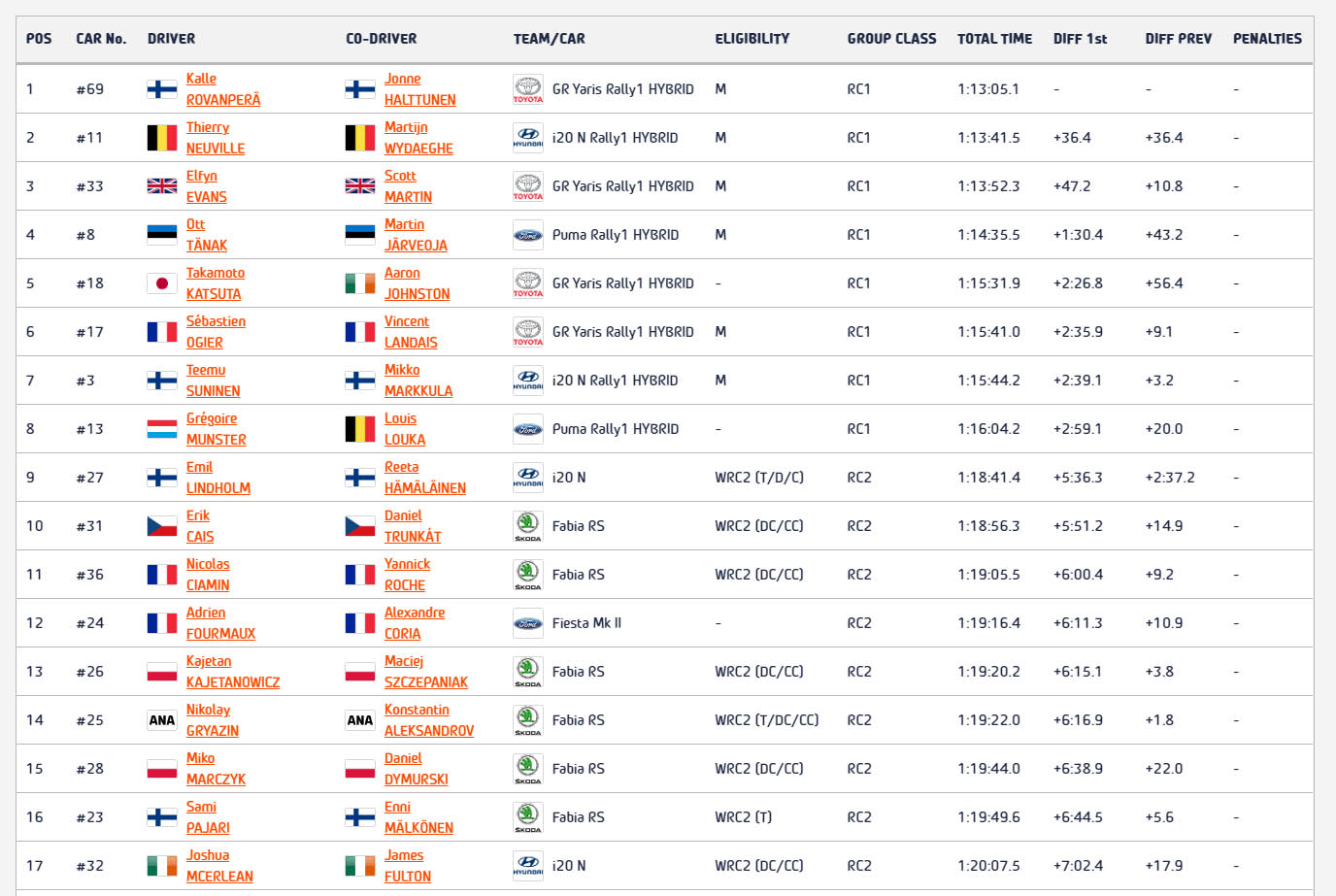Click the ELIGIBILITY column header
The height and width of the screenshot is (896, 1336).
point(752,39)
